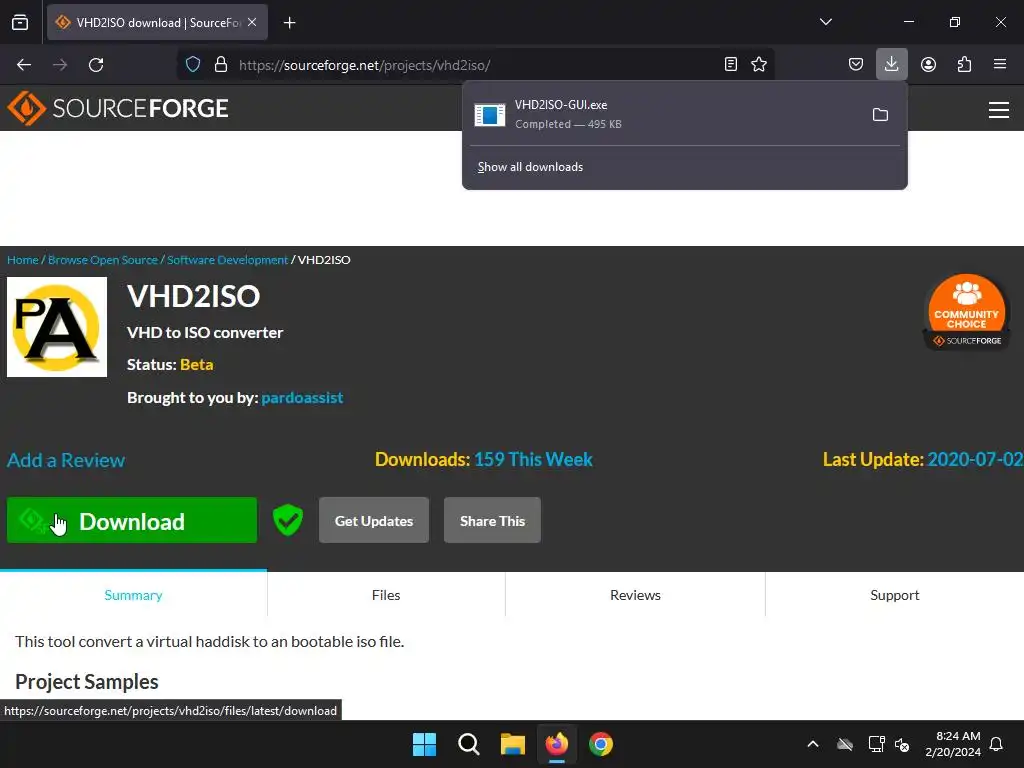Open the clock showing 8:24 AM
This screenshot has height=768, width=1024.
[953, 744]
